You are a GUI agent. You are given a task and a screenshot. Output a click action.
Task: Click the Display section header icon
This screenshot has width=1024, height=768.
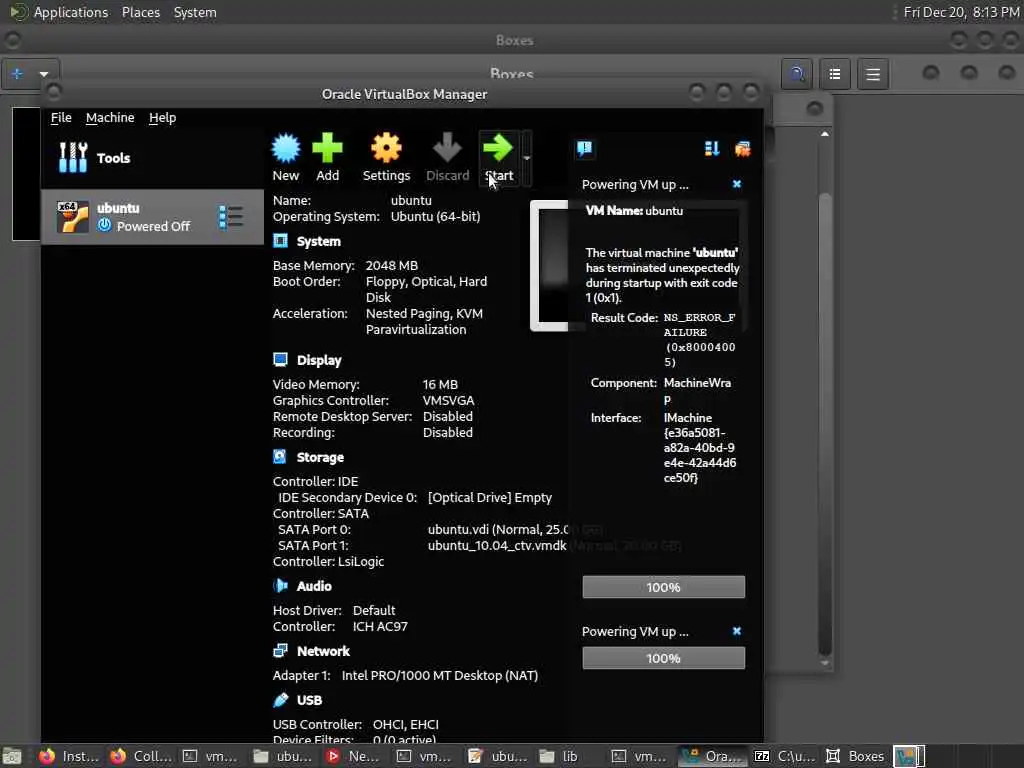tap(280, 360)
